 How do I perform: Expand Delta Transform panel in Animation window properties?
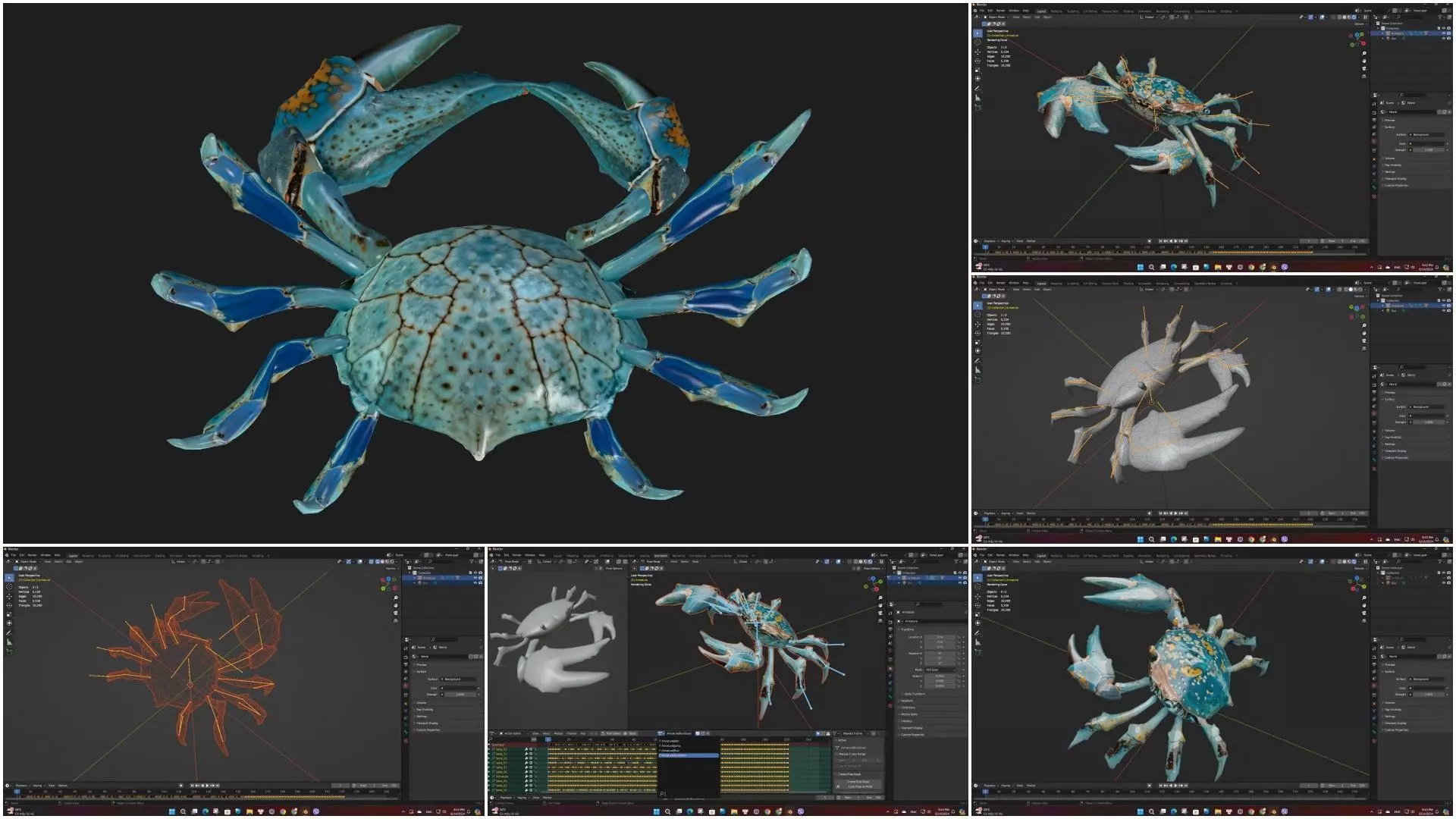click(x=915, y=694)
